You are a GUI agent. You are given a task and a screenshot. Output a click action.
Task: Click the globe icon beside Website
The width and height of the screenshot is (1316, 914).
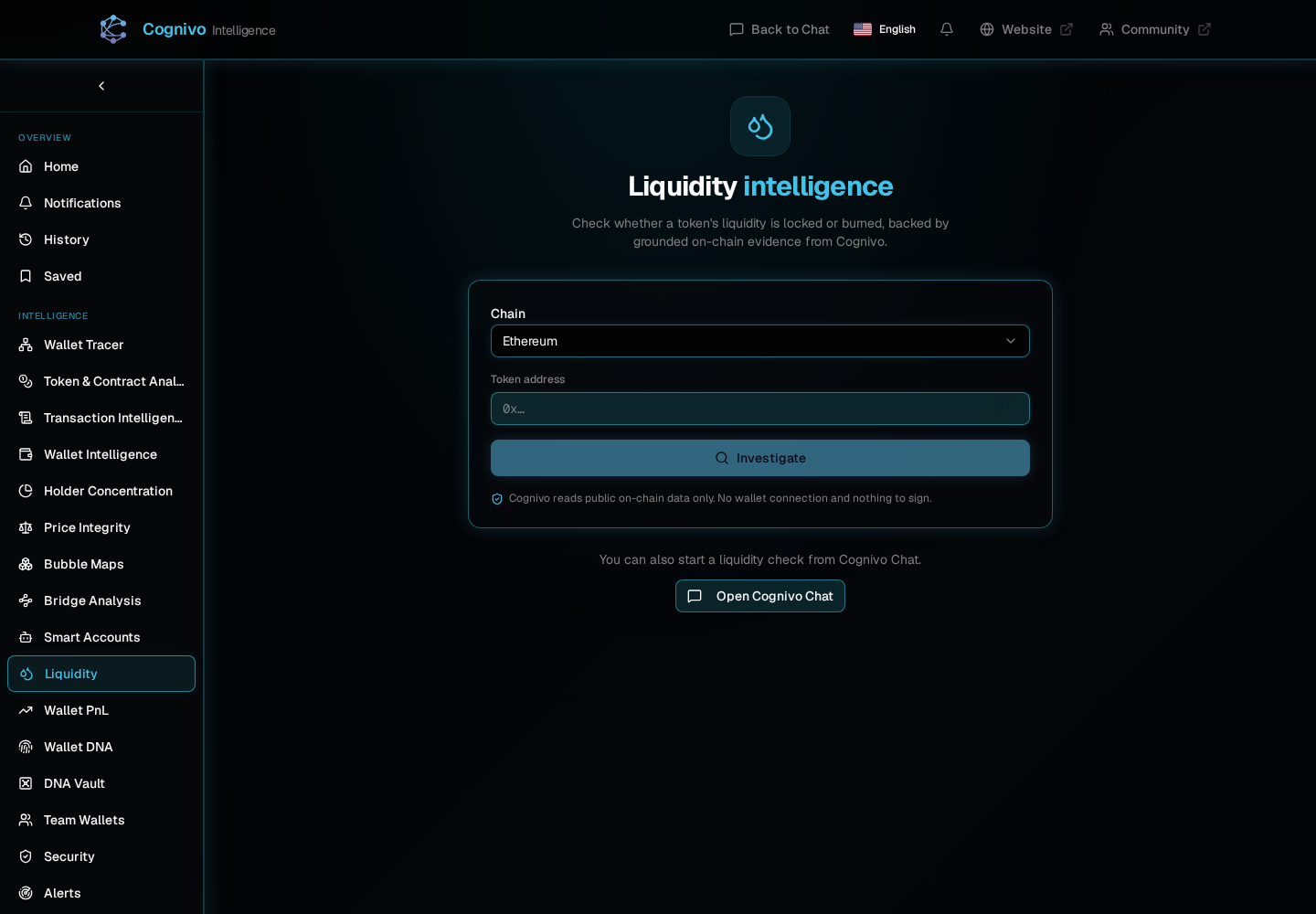click(987, 29)
